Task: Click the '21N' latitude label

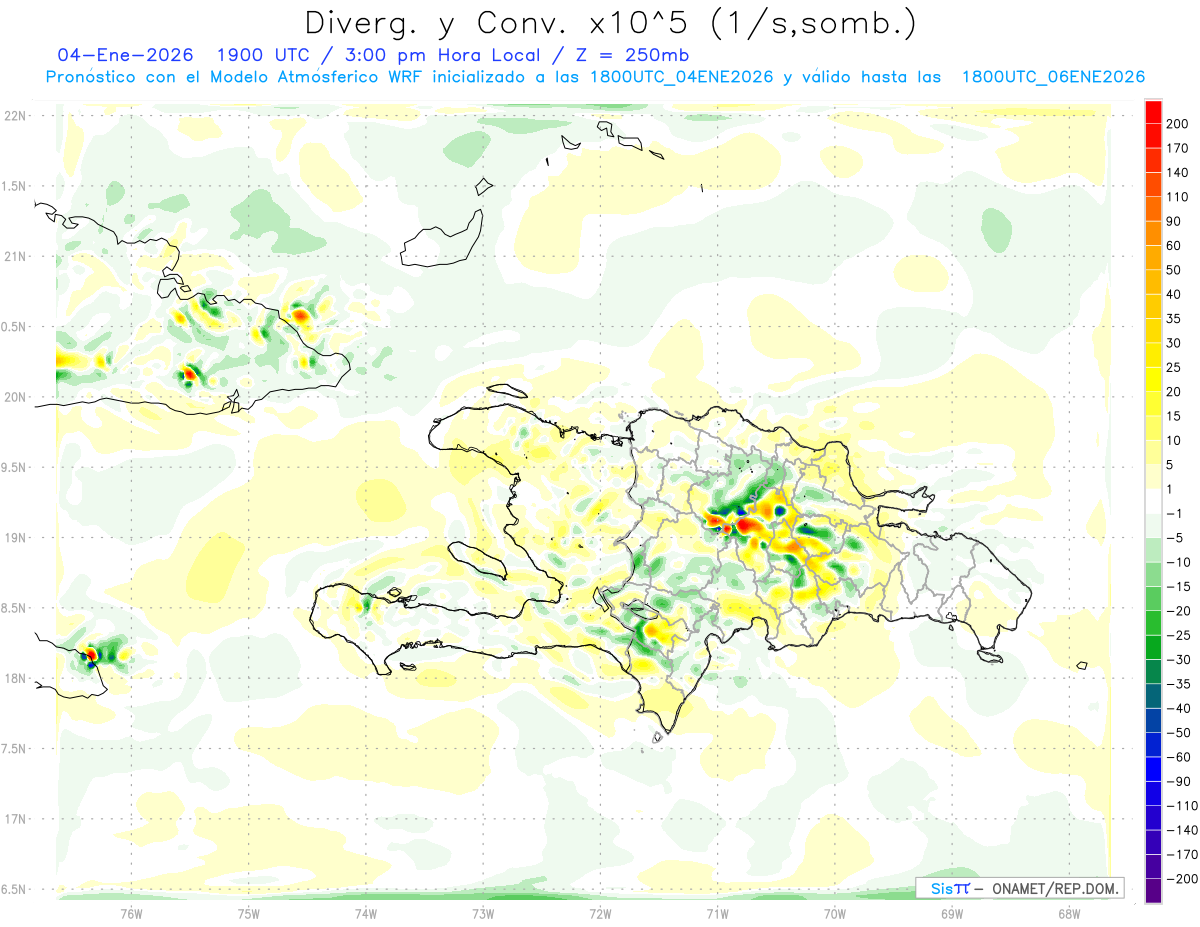Action: click(x=16, y=257)
